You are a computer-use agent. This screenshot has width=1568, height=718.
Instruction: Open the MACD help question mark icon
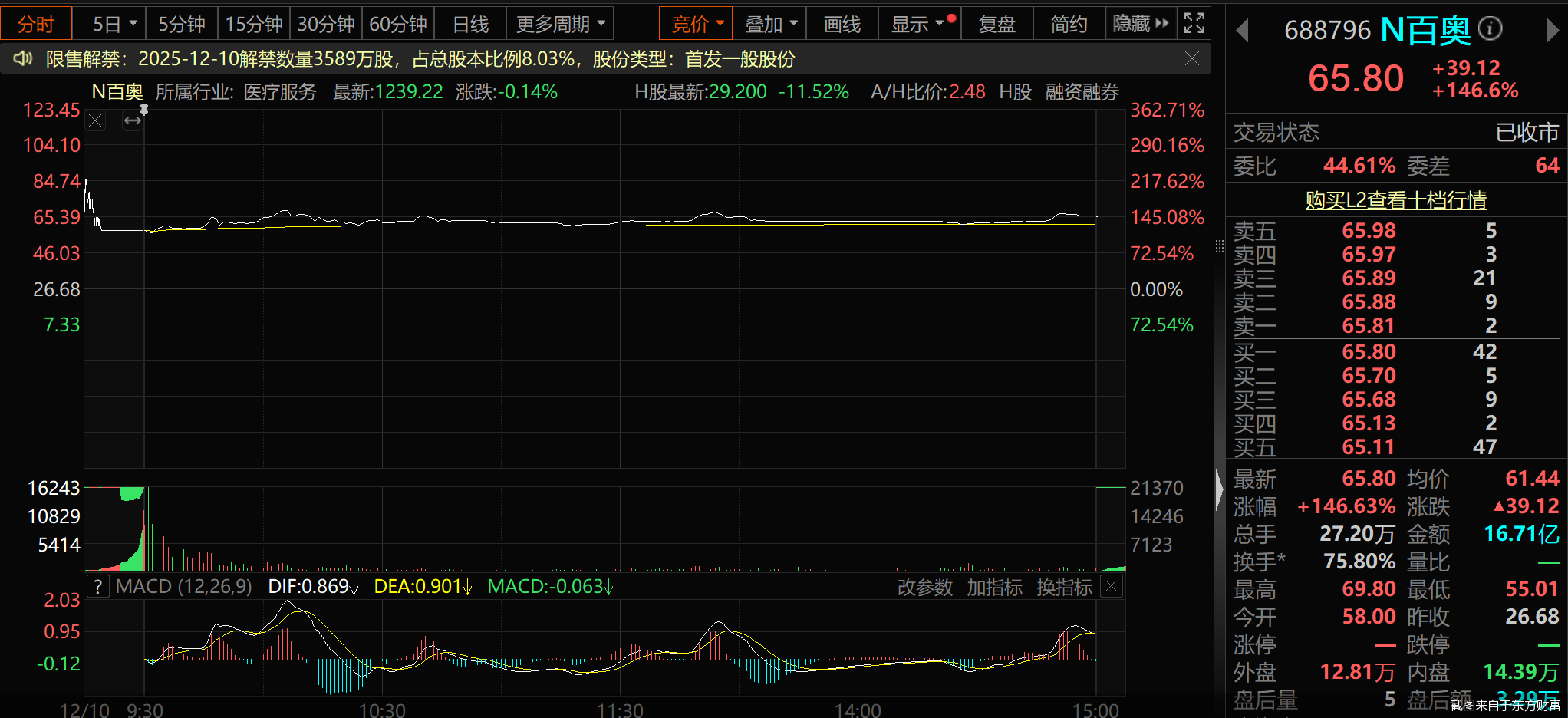click(97, 586)
